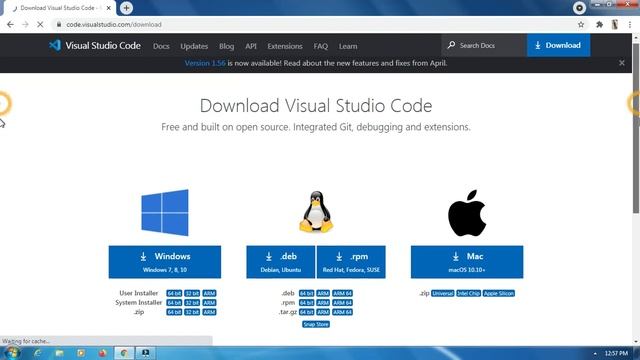Open the media player taskbar icon
This screenshot has width=640, height=360.
point(81,353)
